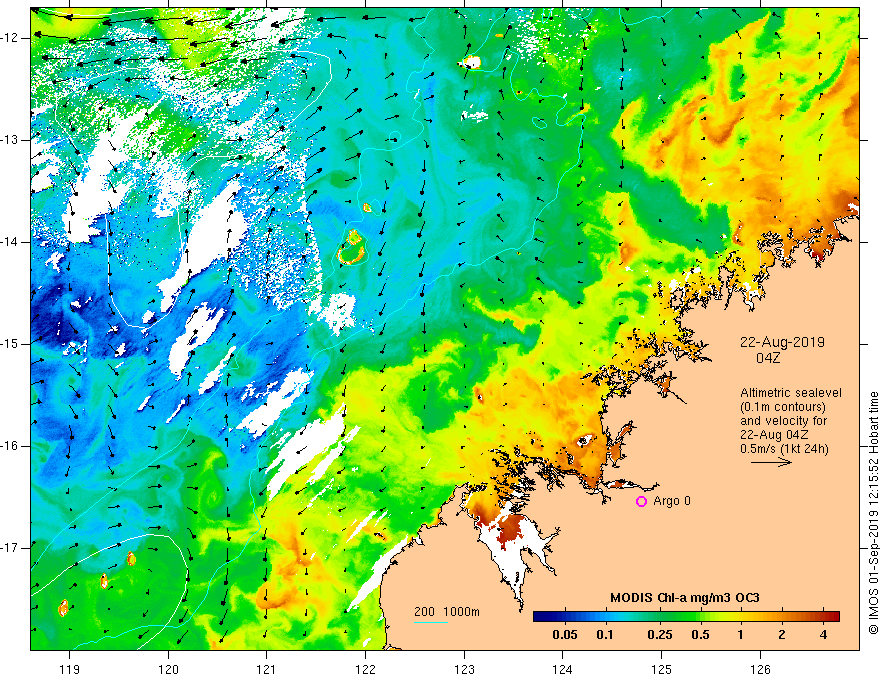Viewport: 880px width, 680px height.
Task: Click colorbar label 0.1
Action: (x=604, y=635)
